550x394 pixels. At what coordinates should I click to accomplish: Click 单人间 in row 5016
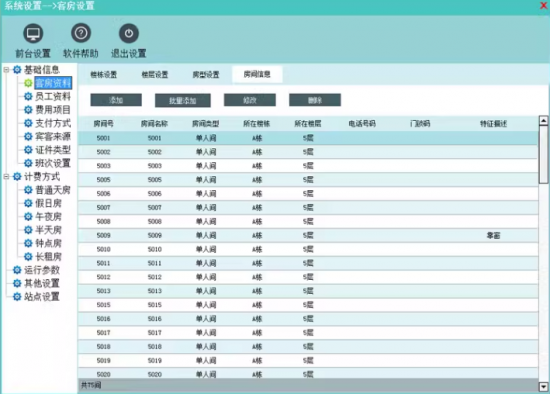point(206,319)
